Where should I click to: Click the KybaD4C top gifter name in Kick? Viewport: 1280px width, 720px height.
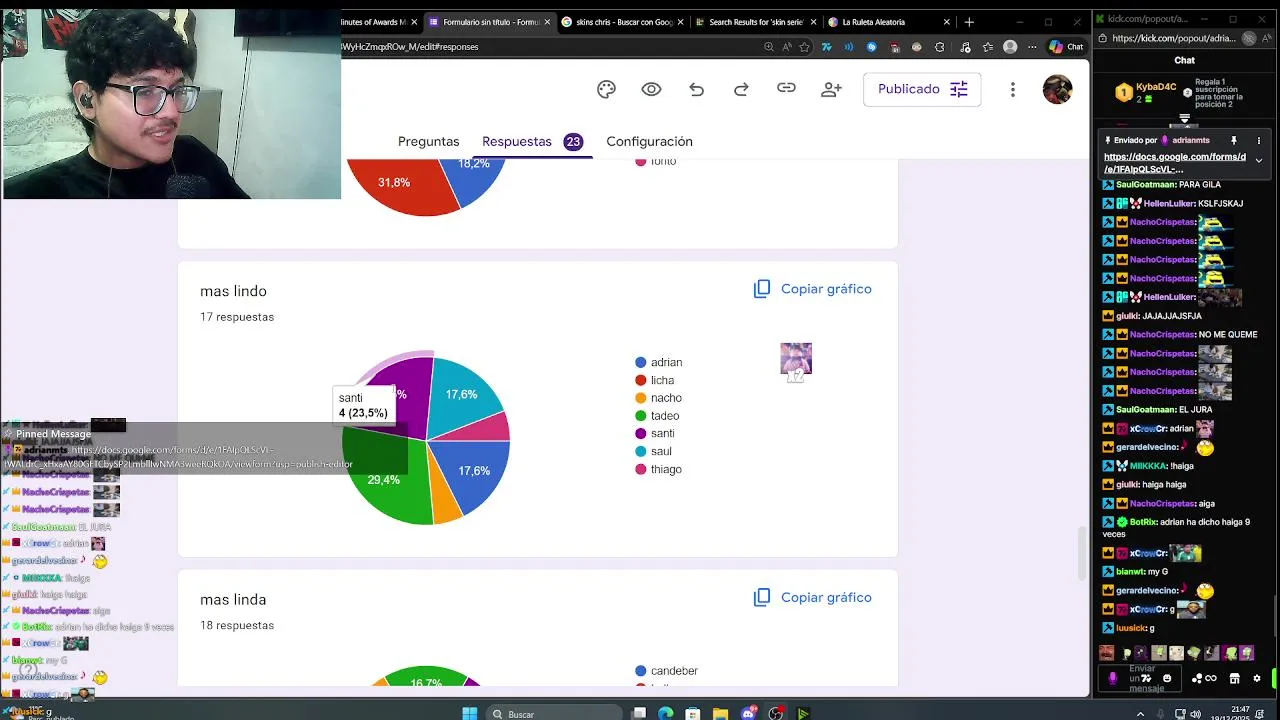(1155, 87)
